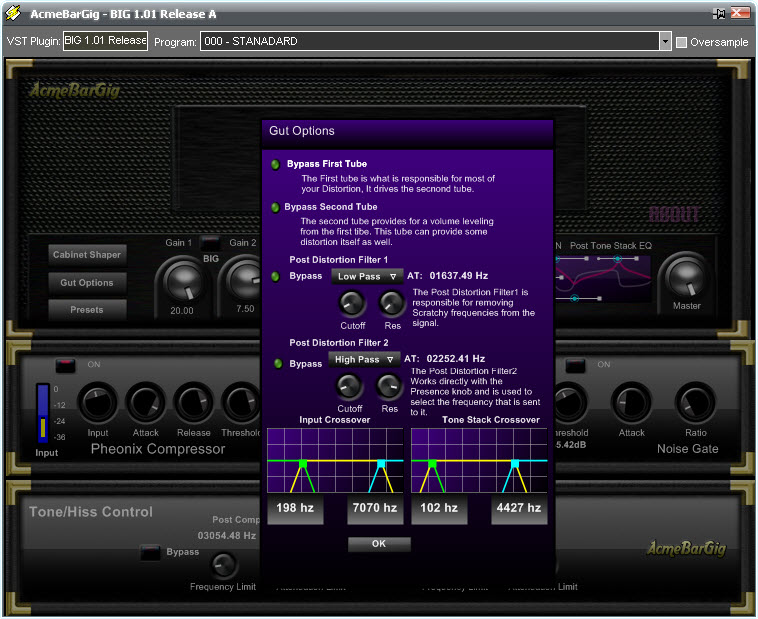The width and height of the screenshot is (758, 619).
Task: Click the 7070 hz value box
Action: coord(375,508)
